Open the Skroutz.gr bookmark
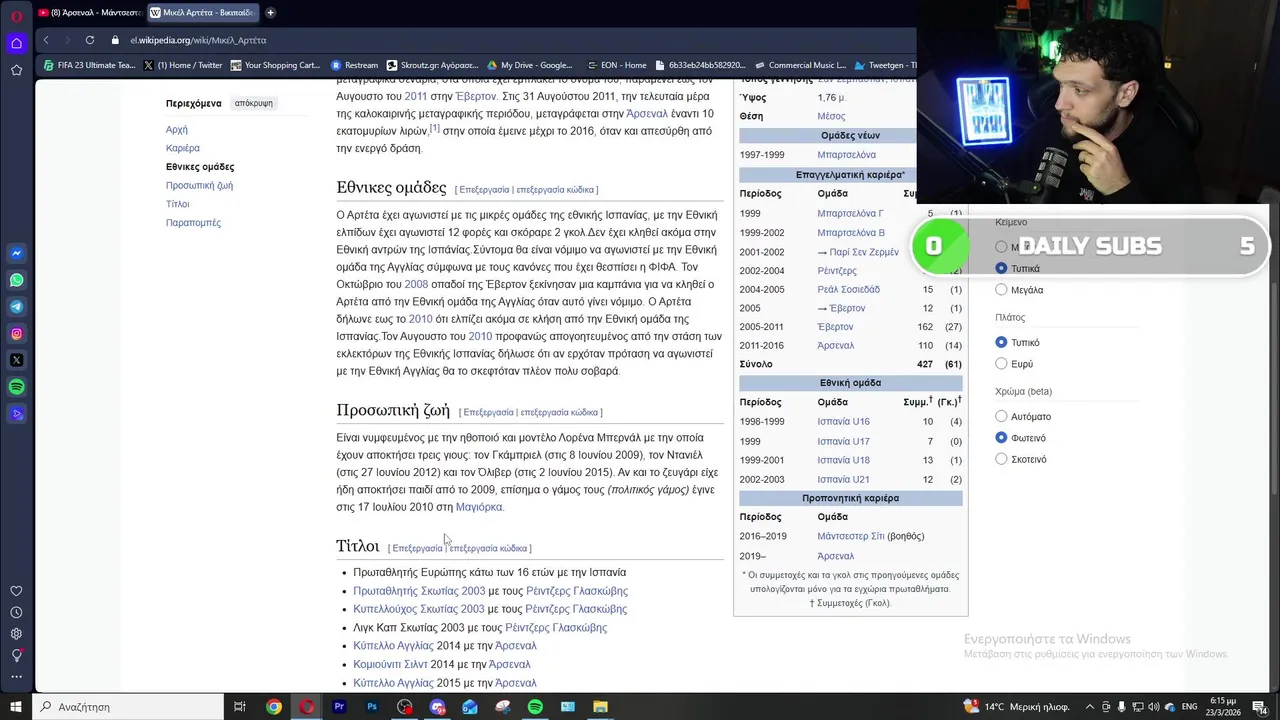This screenshot has height=720, width=1280. click(432, 65)
